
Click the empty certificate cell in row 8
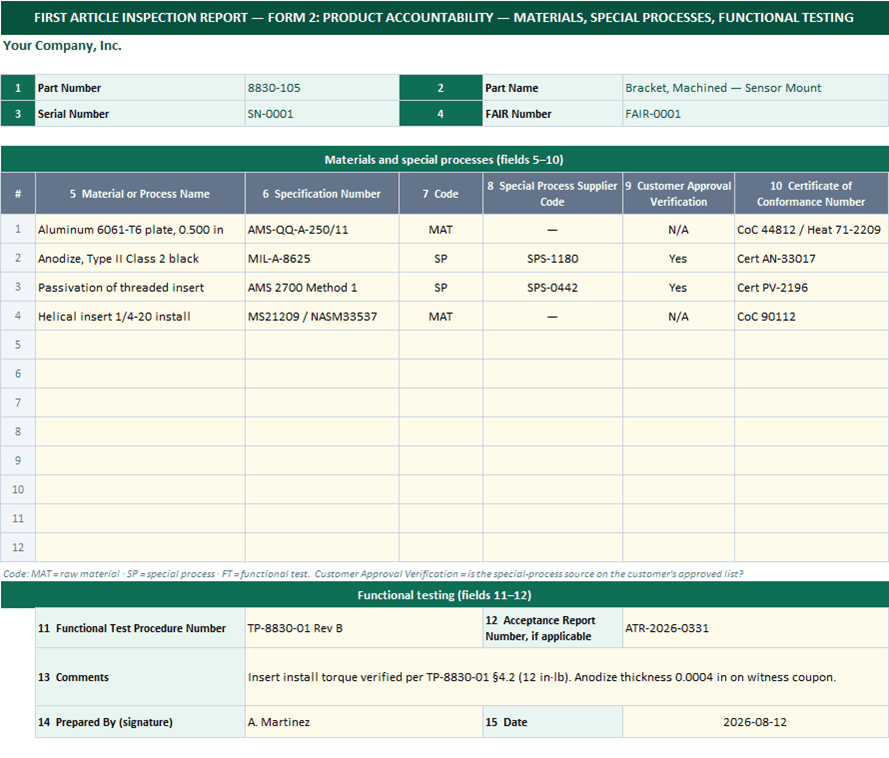coord(811,432)
